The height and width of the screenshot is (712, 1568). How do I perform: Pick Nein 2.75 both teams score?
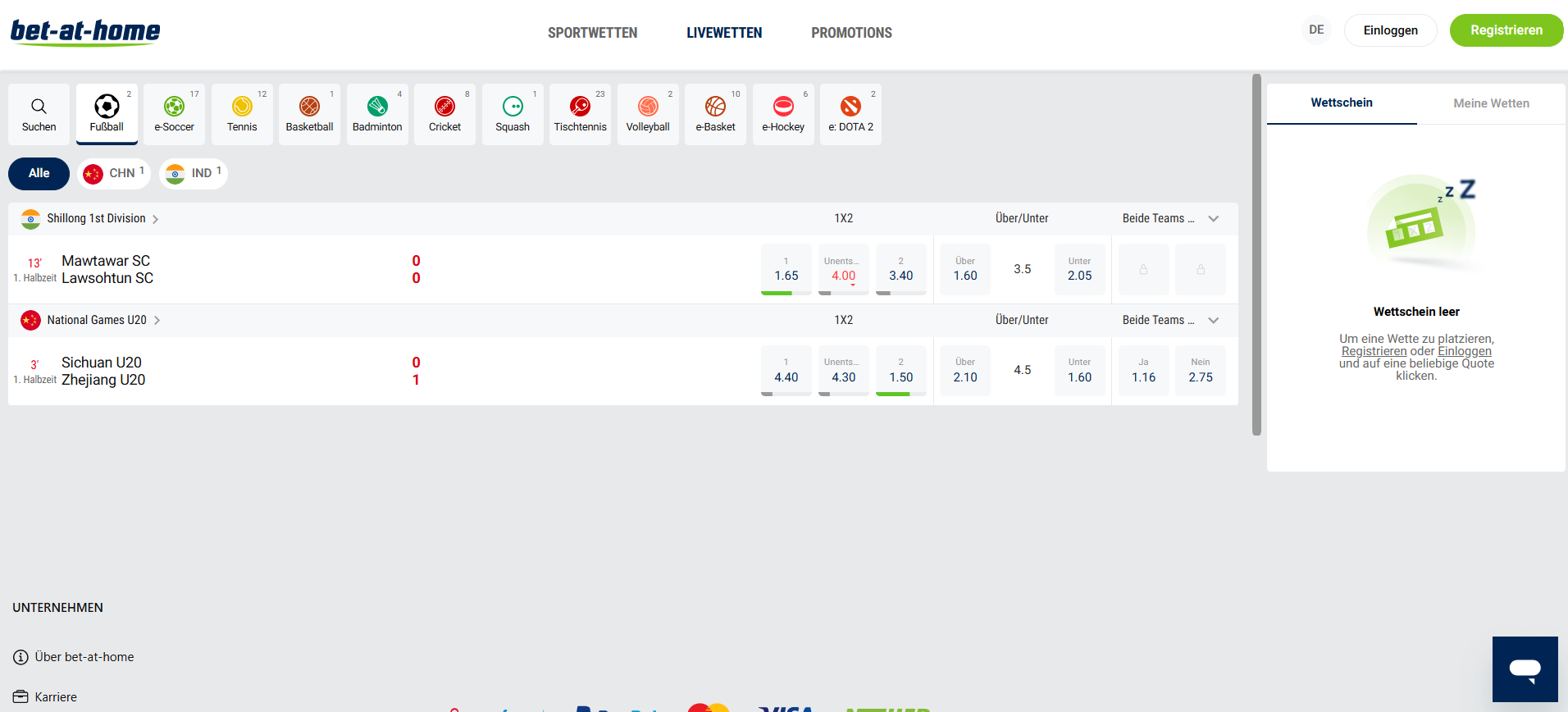tap(1201, 371)
